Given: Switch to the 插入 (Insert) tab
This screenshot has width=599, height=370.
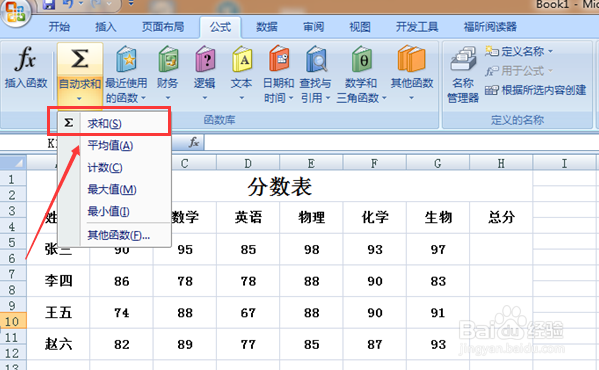Looking at the screenshot, I should (x=105, y=27).
